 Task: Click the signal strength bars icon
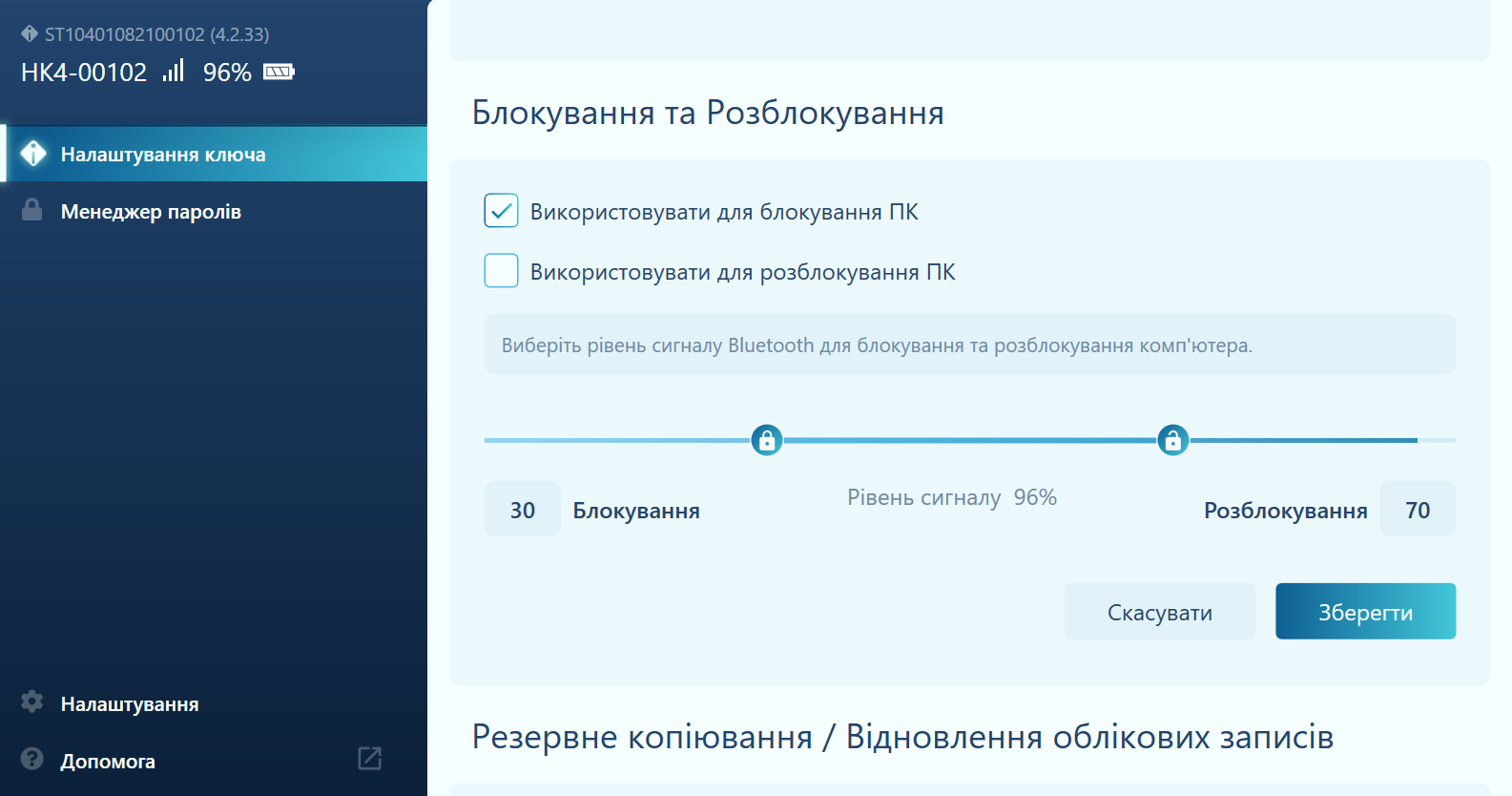click(x=173, y=72)
